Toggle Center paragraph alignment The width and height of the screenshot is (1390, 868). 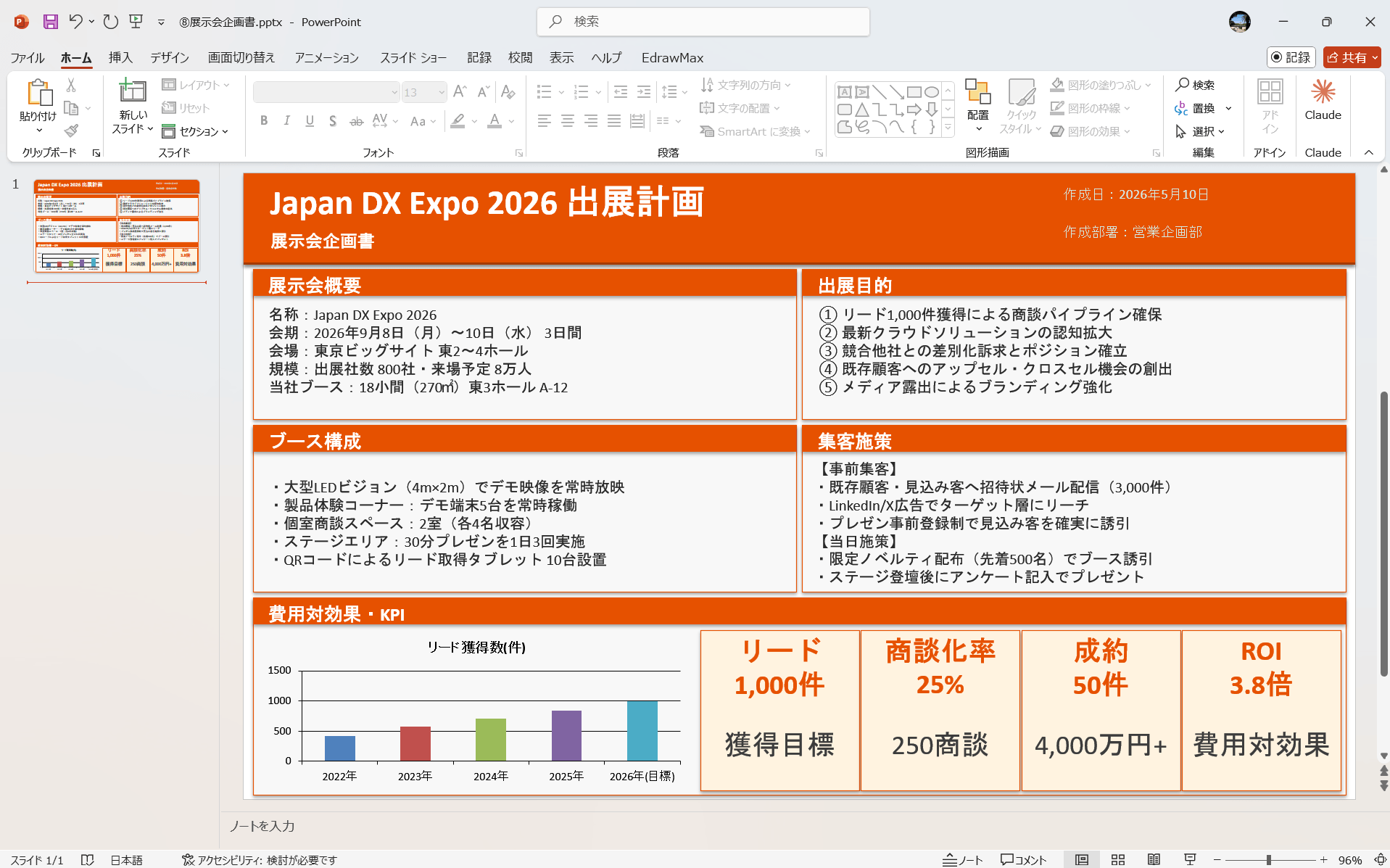coord(568,121)
